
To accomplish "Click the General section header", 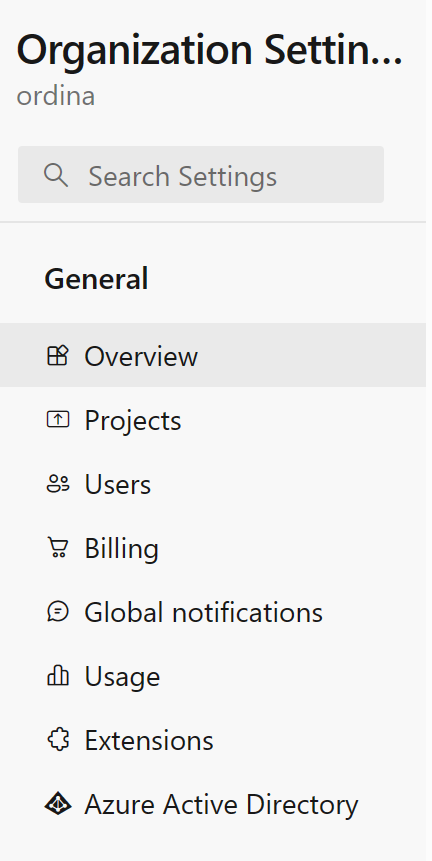I will (96, 278).
